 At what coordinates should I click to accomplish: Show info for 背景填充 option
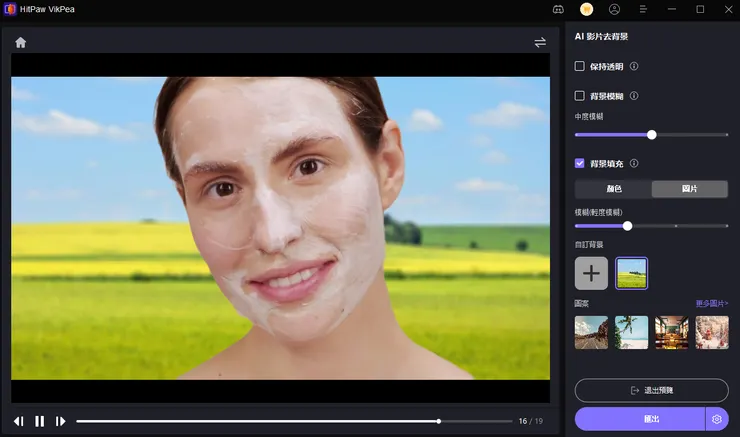pyautogui.click(x=634, y=163)
